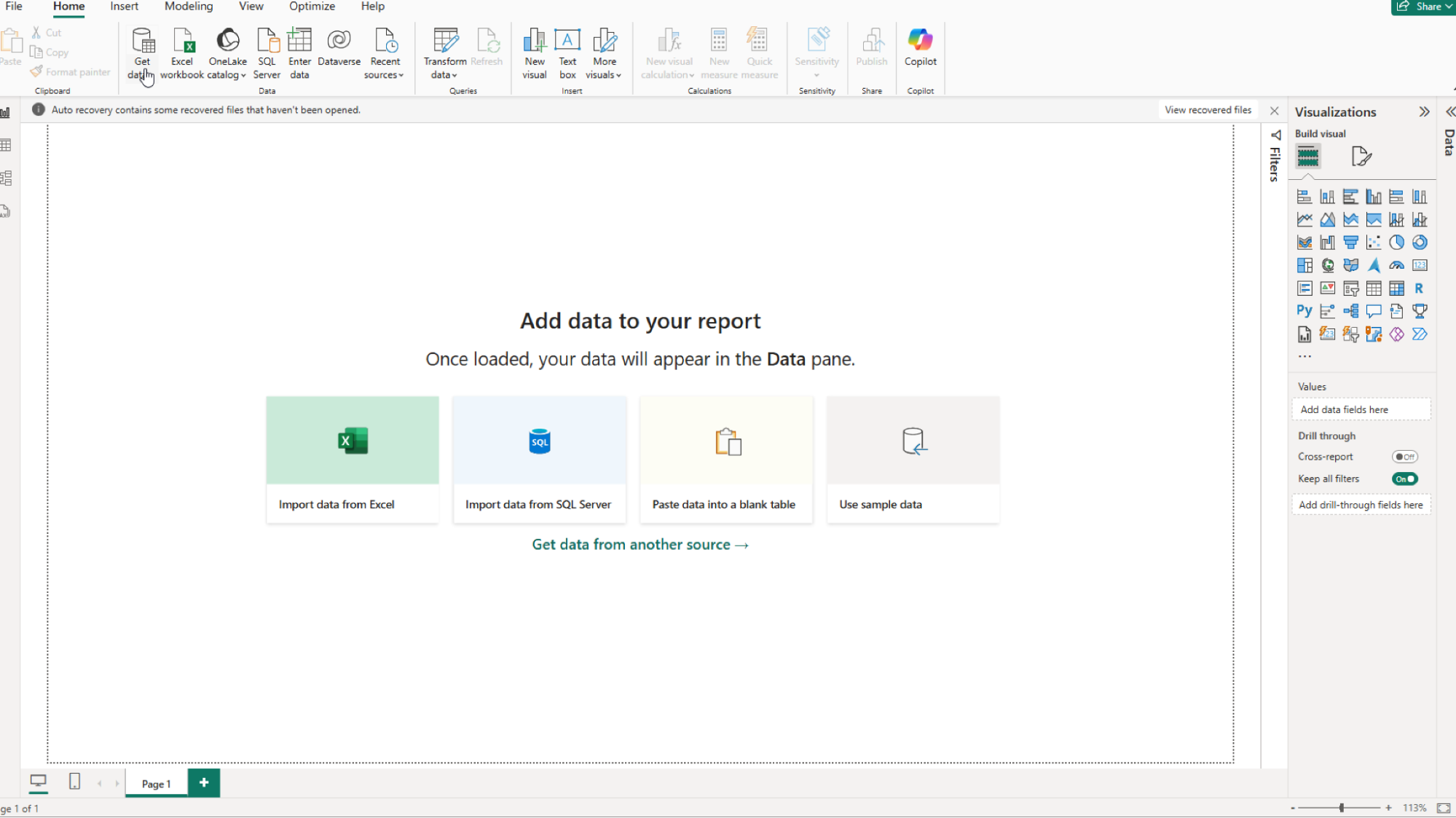This screenshot has width=1456, height=818.
Task: Show more visuals via ellipsis
Action: (x=1305, y=356)
